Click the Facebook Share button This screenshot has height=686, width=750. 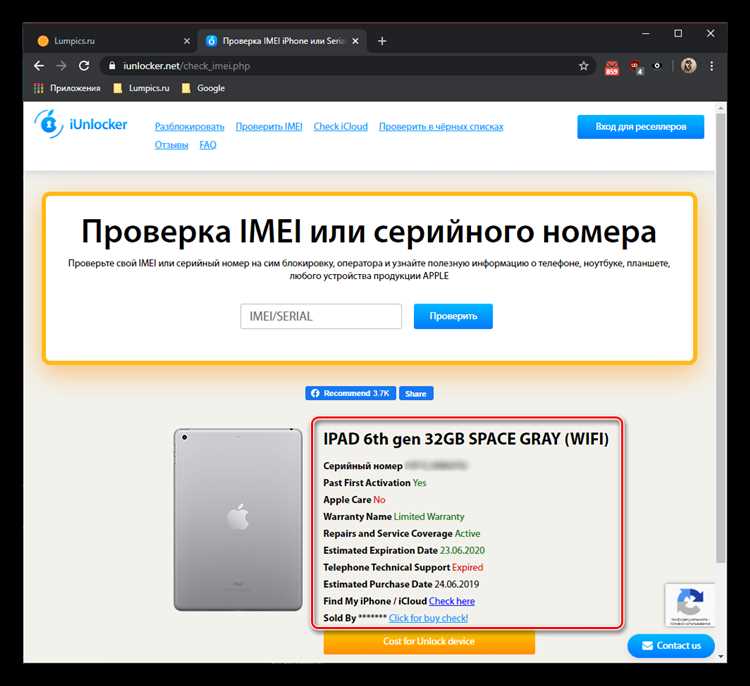click(416, 393)
